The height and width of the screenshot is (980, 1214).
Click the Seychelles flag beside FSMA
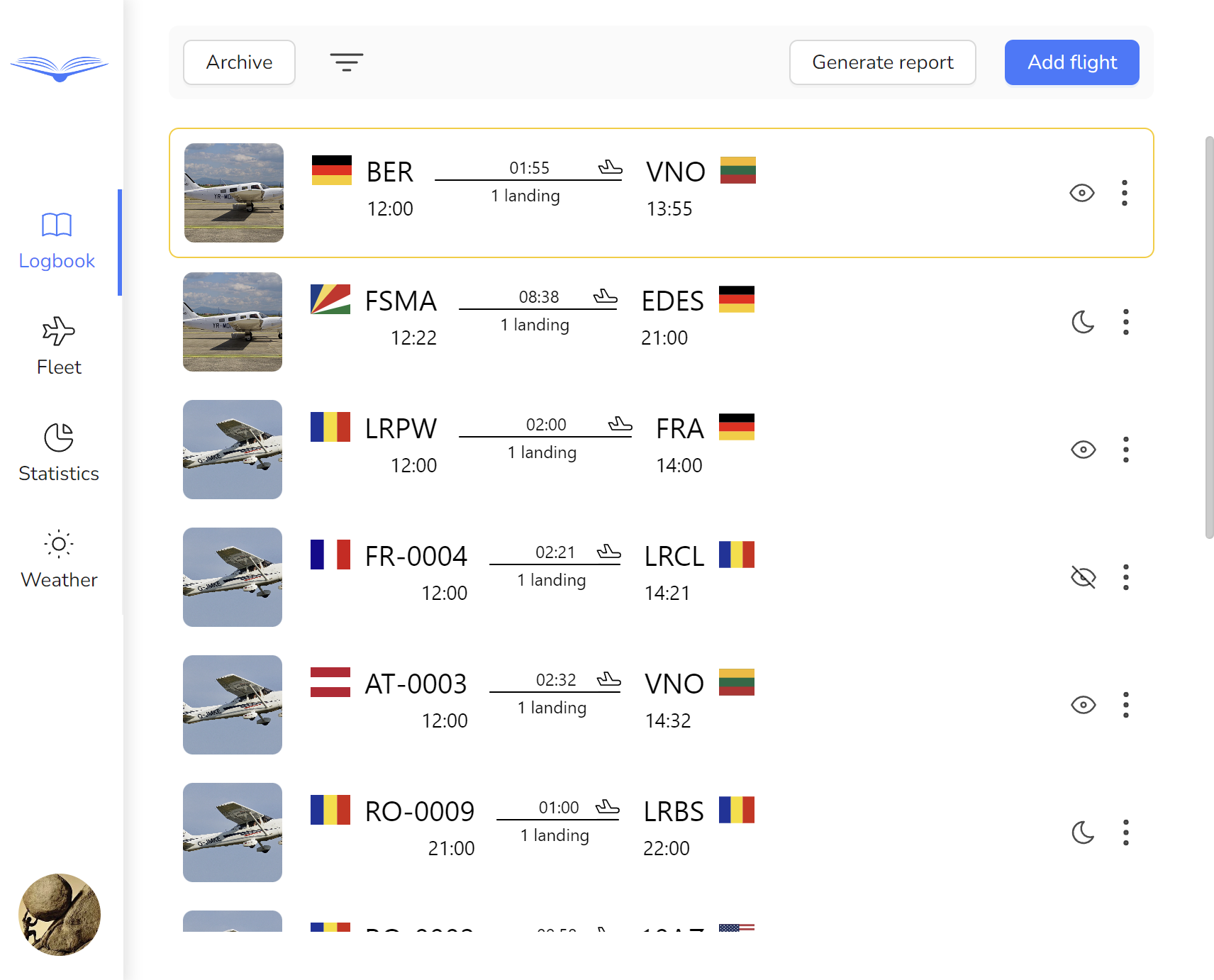point(330,299)
